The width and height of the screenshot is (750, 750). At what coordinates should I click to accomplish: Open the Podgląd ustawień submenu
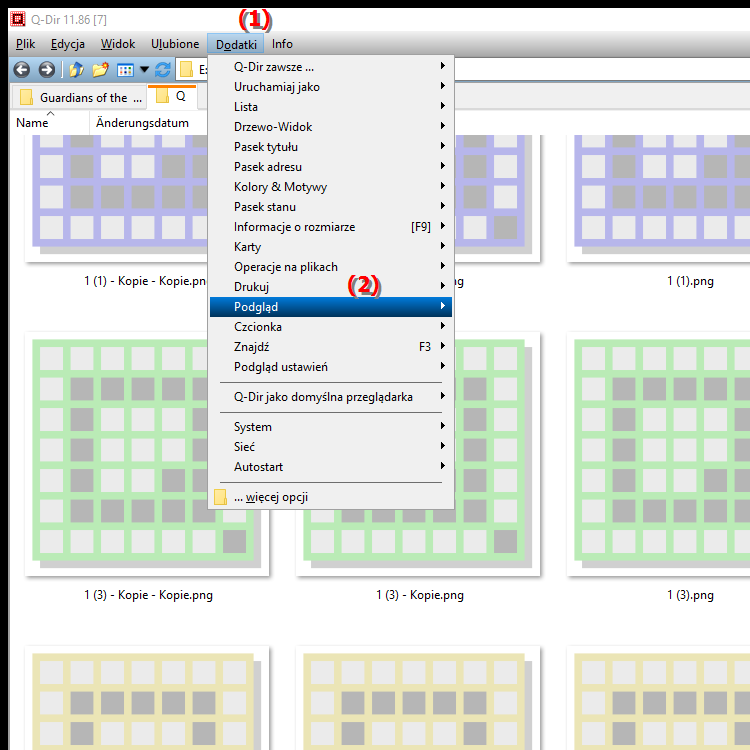click(x=331, y=367)
